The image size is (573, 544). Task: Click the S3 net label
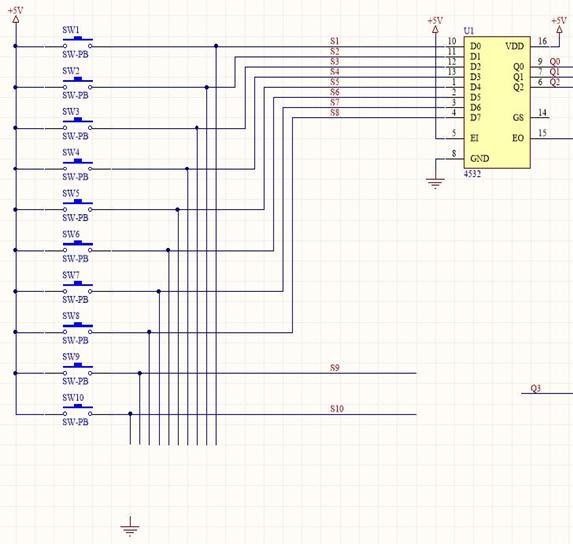pyautogui.click(x=334, y=61)
